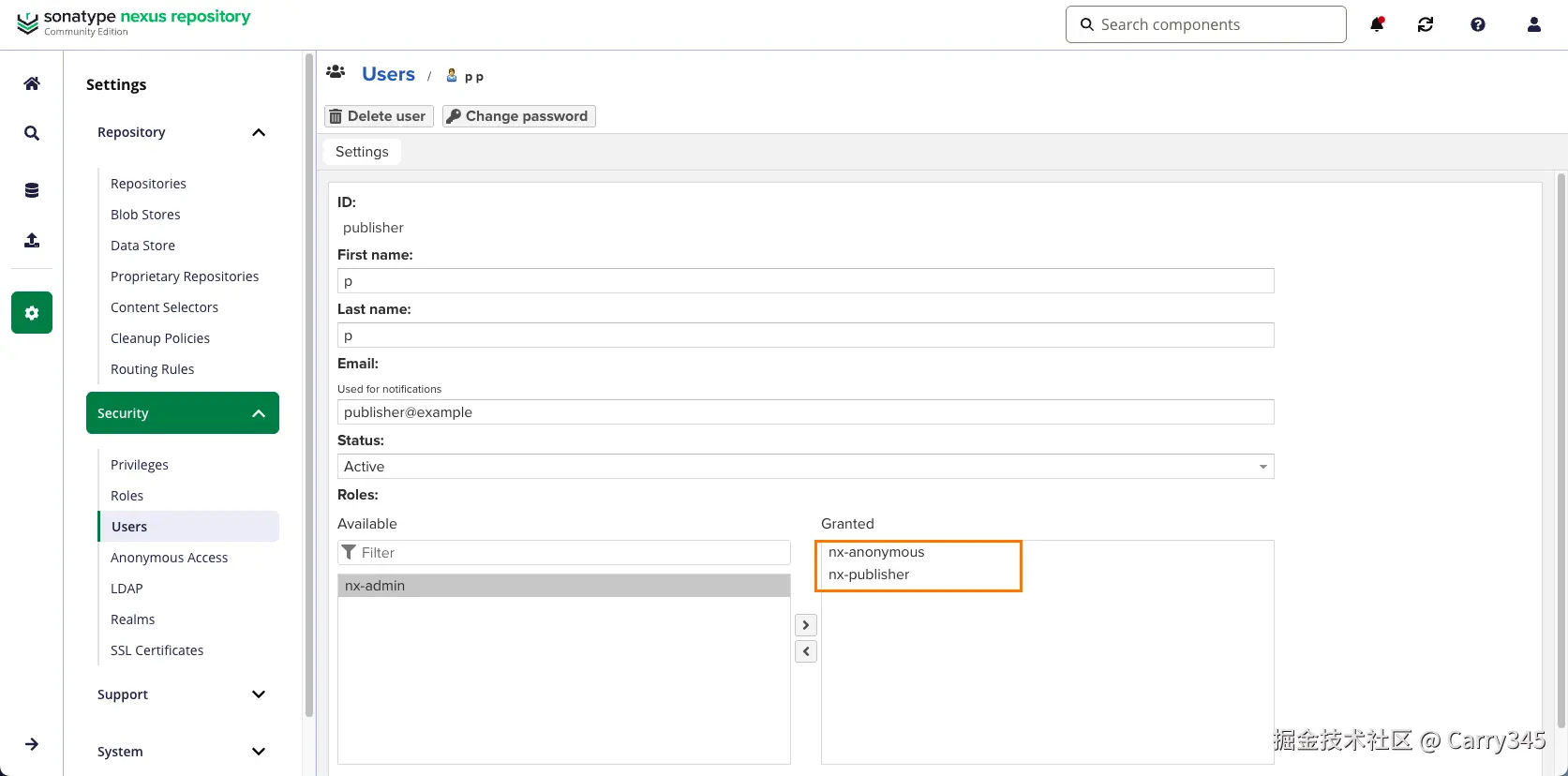1568x776 pixels.
Task: Expand the left navigation arrow
Action: pos(32,744)
